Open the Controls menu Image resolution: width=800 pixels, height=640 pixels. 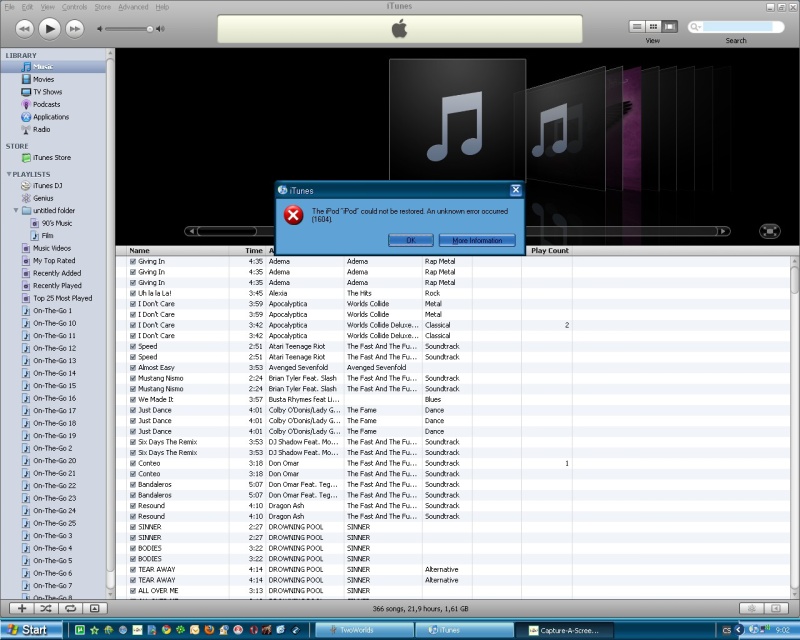pyautogui.click(x=74, y=7)
